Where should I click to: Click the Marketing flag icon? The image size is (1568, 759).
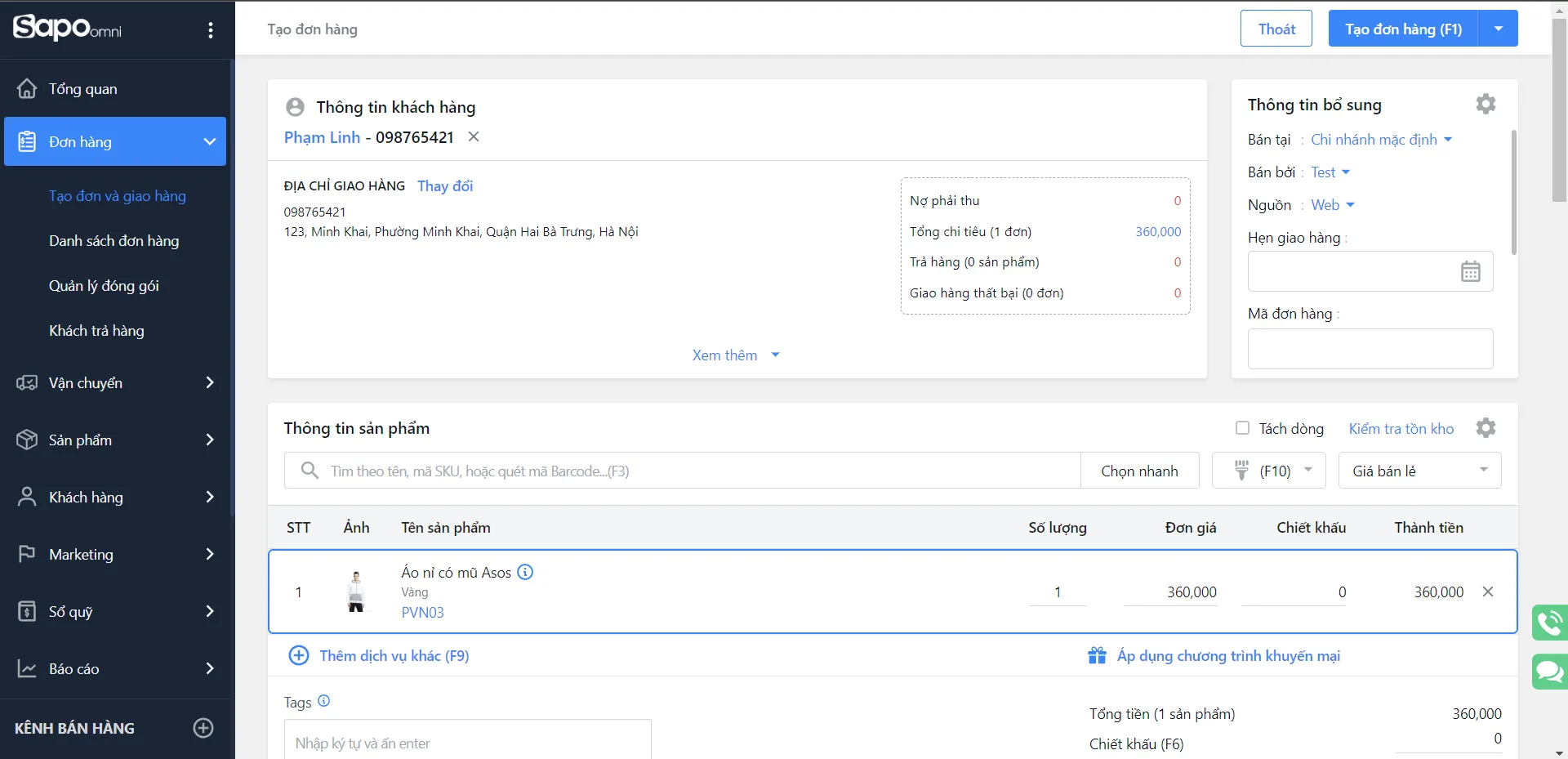27,554
